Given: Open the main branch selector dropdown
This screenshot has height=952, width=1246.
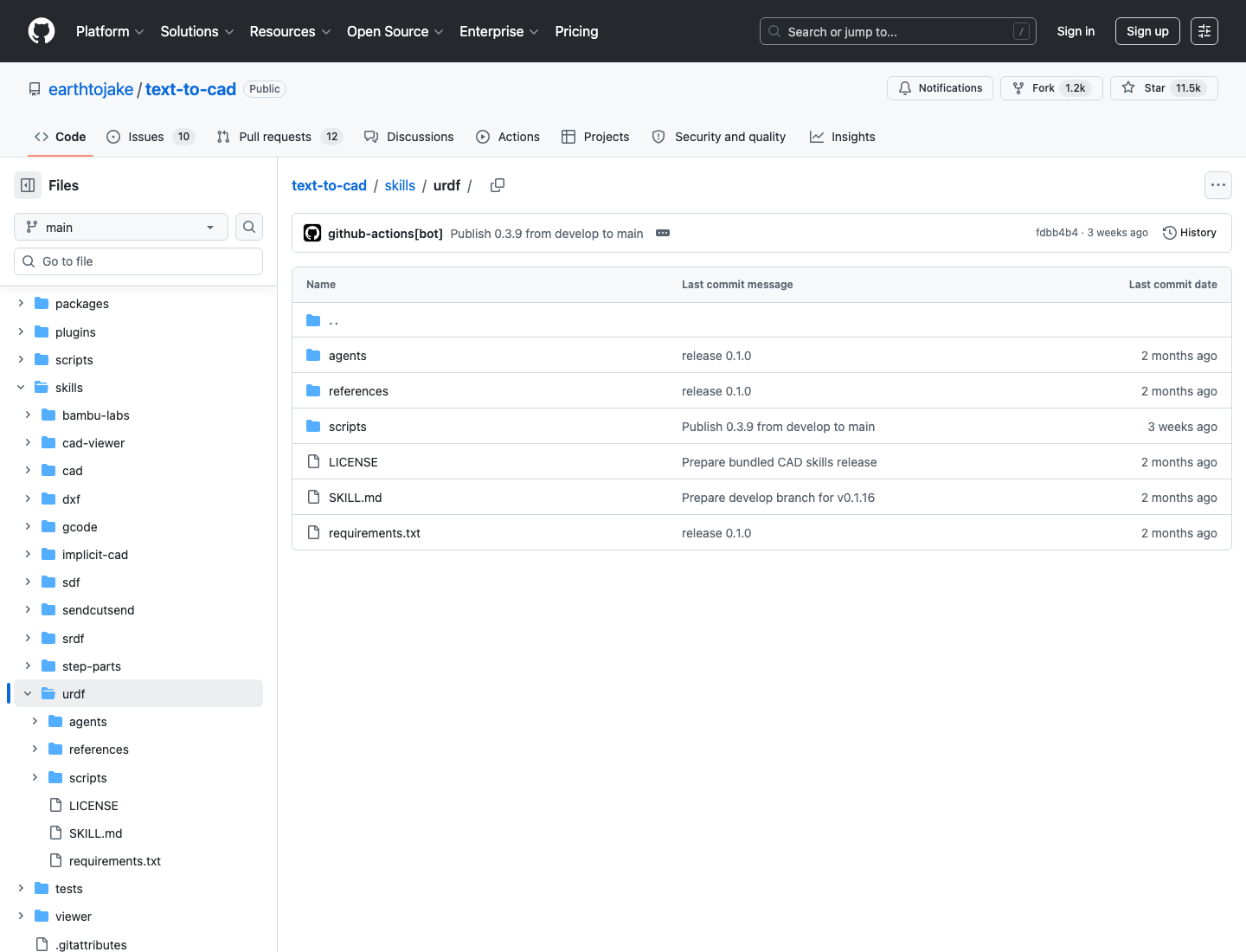Looking at the screenshot, I should coord(121,227).
